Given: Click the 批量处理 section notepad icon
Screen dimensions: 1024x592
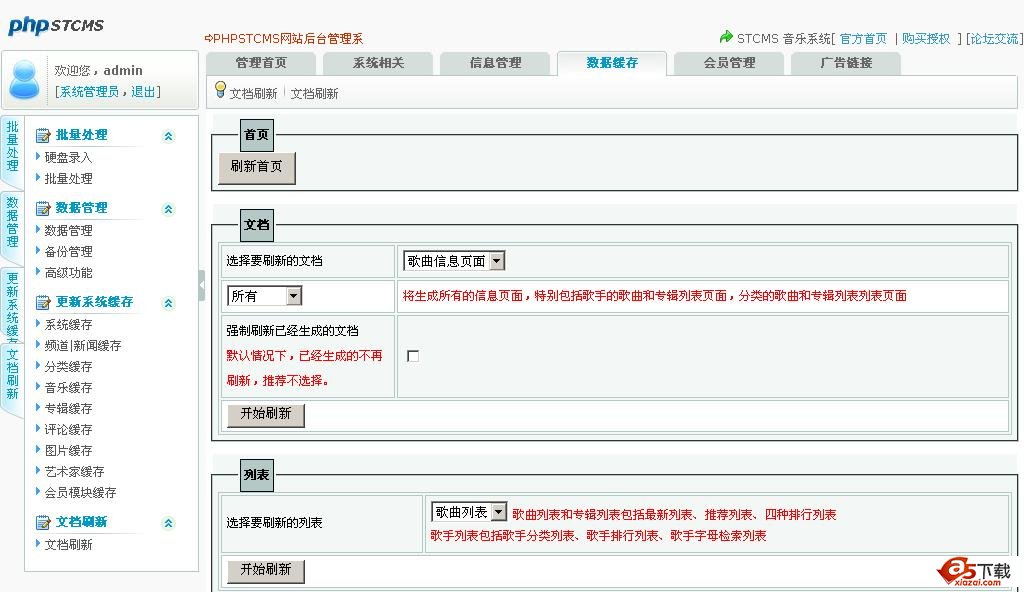Looking at the screenshot, I should (43, 136).
